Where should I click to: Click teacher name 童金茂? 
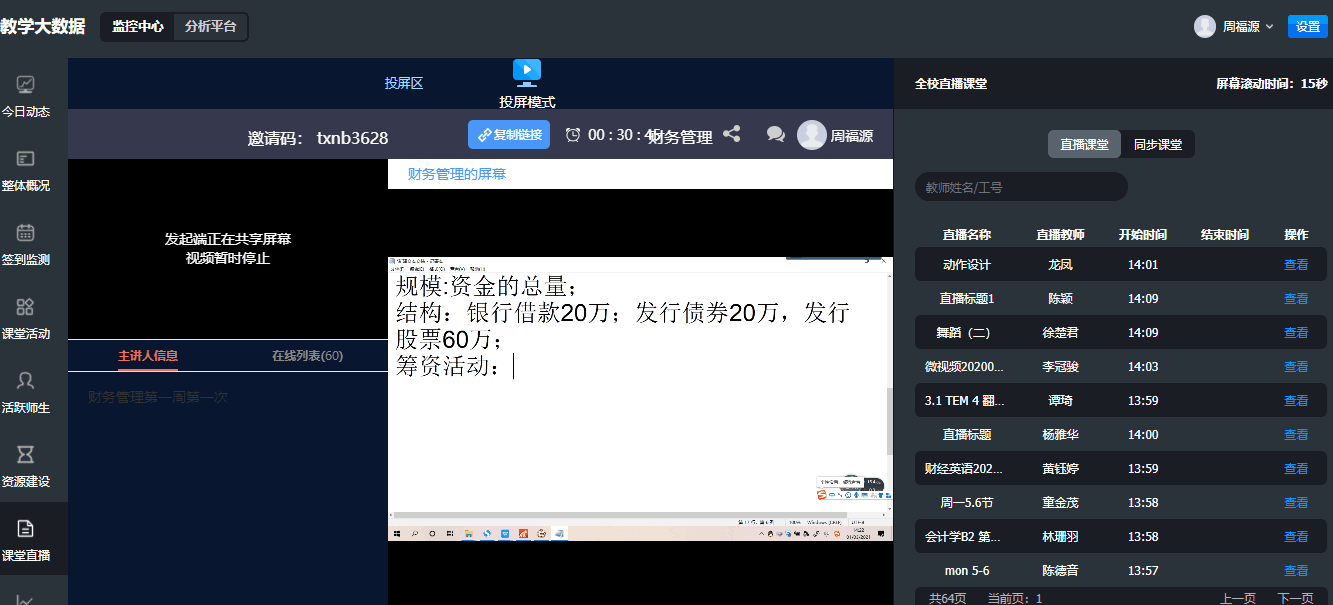point(1060,503)
